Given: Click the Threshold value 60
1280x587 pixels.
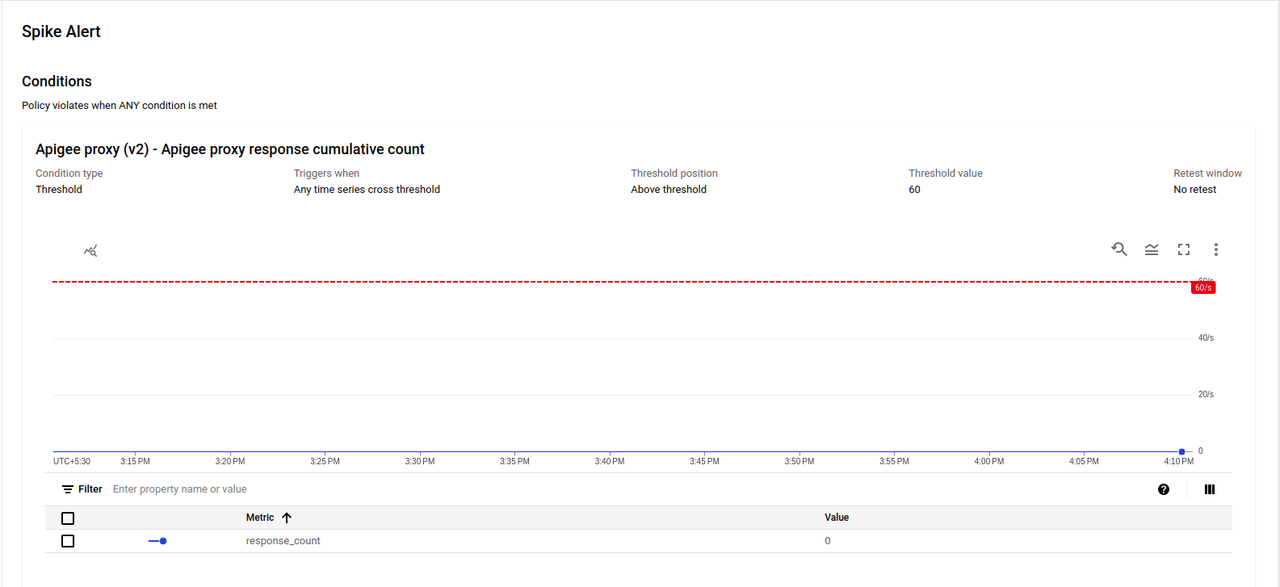Looking at the screenshot, I should pos(914,189).
